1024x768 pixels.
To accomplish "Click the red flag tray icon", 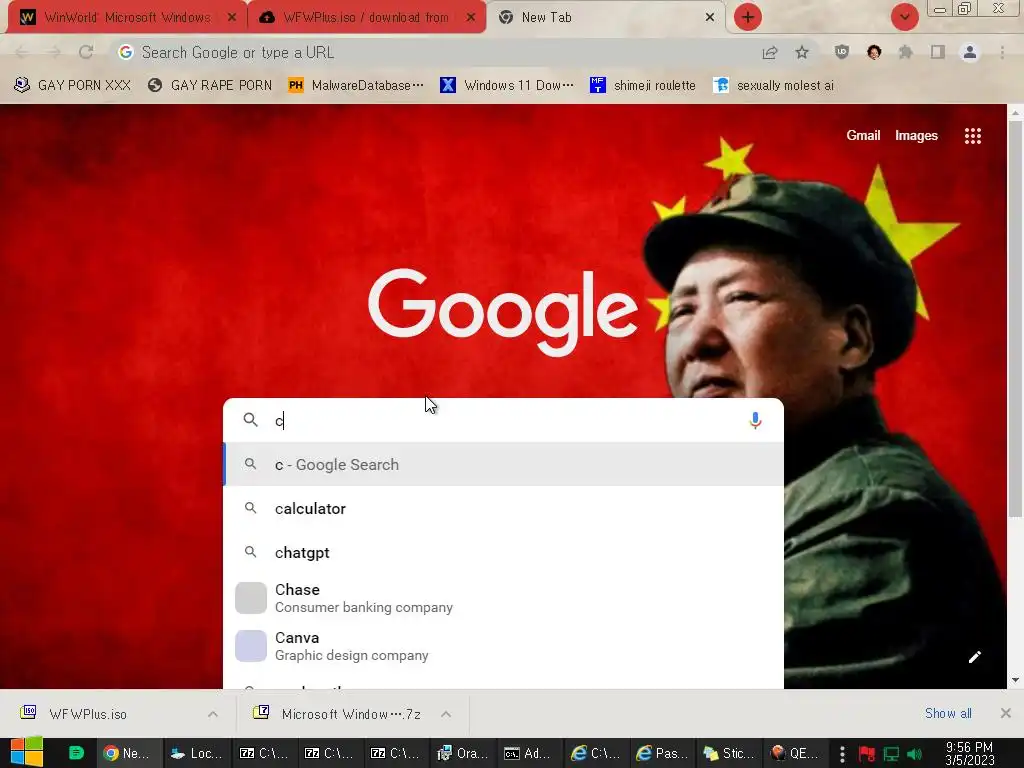I will (x=867, y=754).
